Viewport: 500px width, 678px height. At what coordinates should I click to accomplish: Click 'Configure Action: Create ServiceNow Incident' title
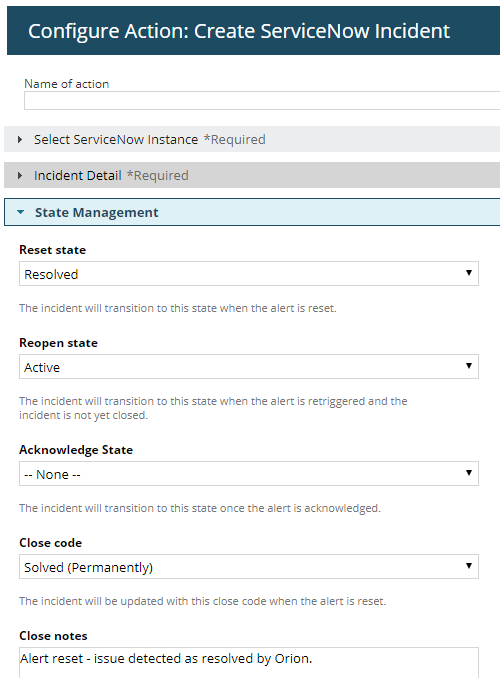(x=239, y=31)
